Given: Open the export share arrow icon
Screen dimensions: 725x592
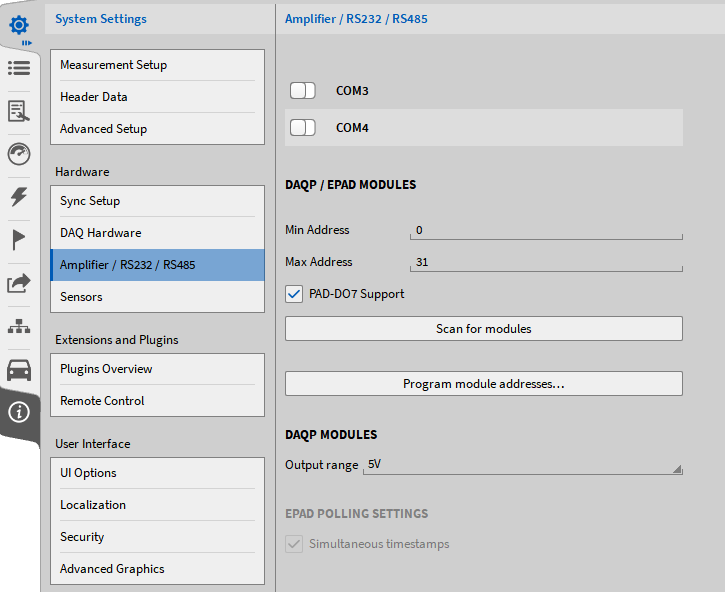Looking at the screenshot, I should click(x=19, y=284).
